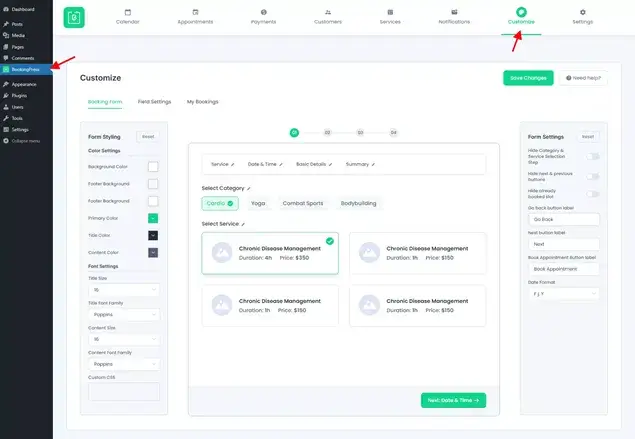The image size is (635, 439).
Task: Pick the Content Color swatch
Action: click(x=153, y=253)
